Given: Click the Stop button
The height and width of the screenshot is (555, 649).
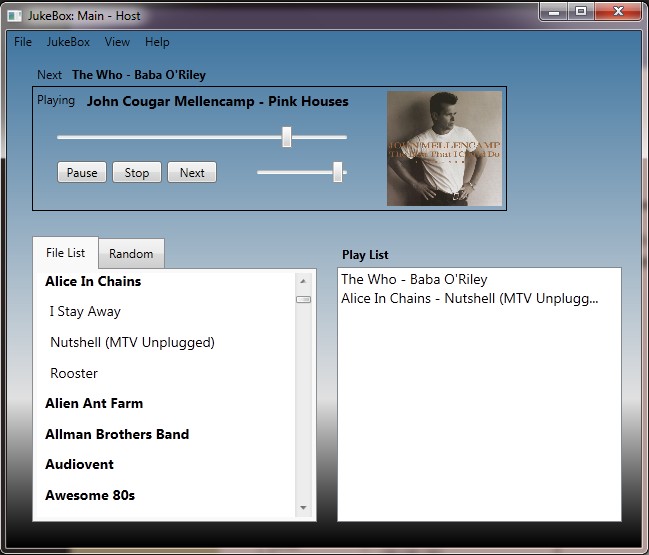Looking at the screenshot, I should tap(137, 172).
